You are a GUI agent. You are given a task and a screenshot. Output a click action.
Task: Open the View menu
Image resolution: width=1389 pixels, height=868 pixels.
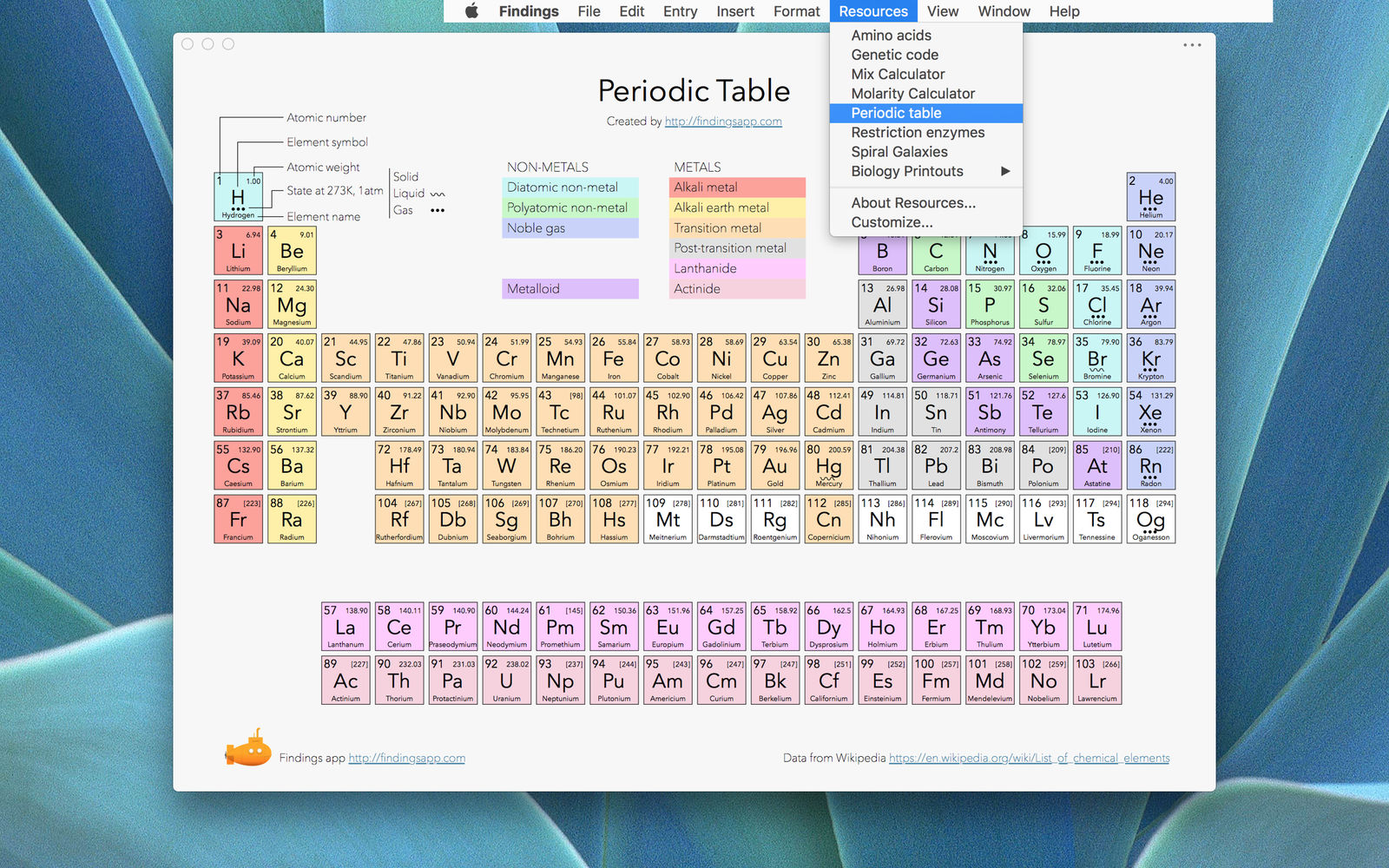[943, 11]
